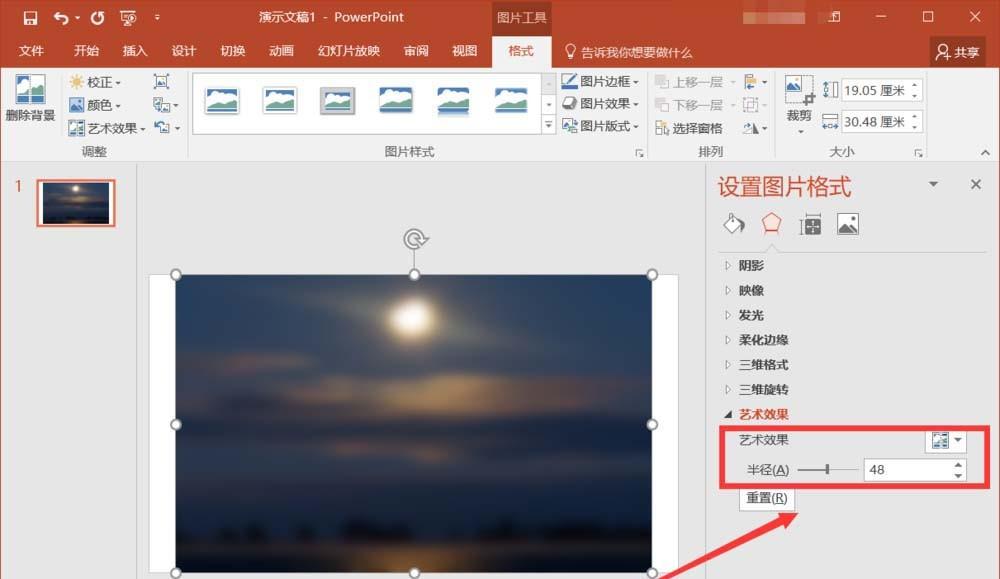Click the 重置(R) reset button
The image size is (1000, 579).
[x=766, y=499]
